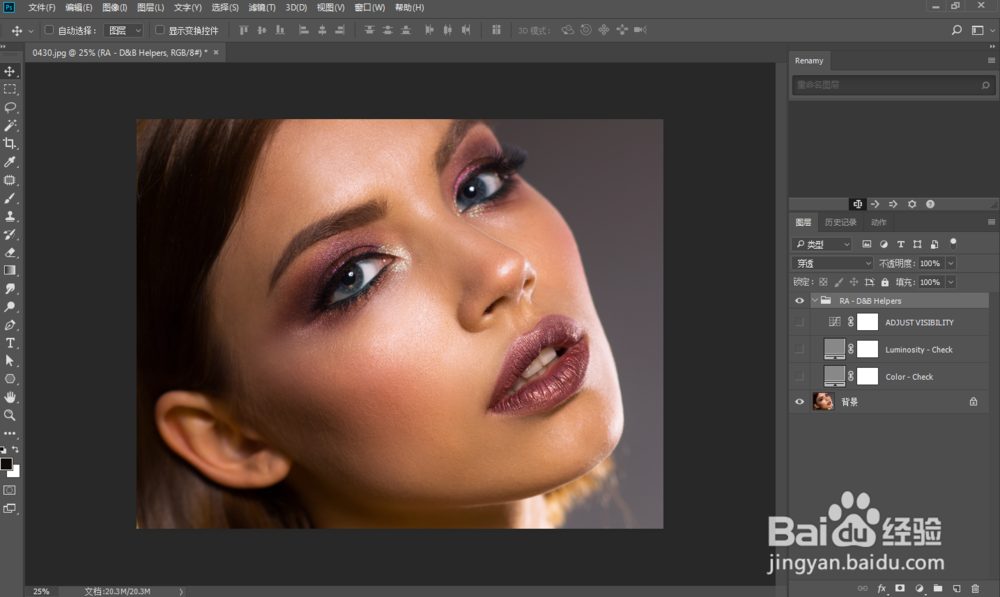Select the Zoom tool
The width and height of the screenshot is (1000, 597).
click(10, 415)
